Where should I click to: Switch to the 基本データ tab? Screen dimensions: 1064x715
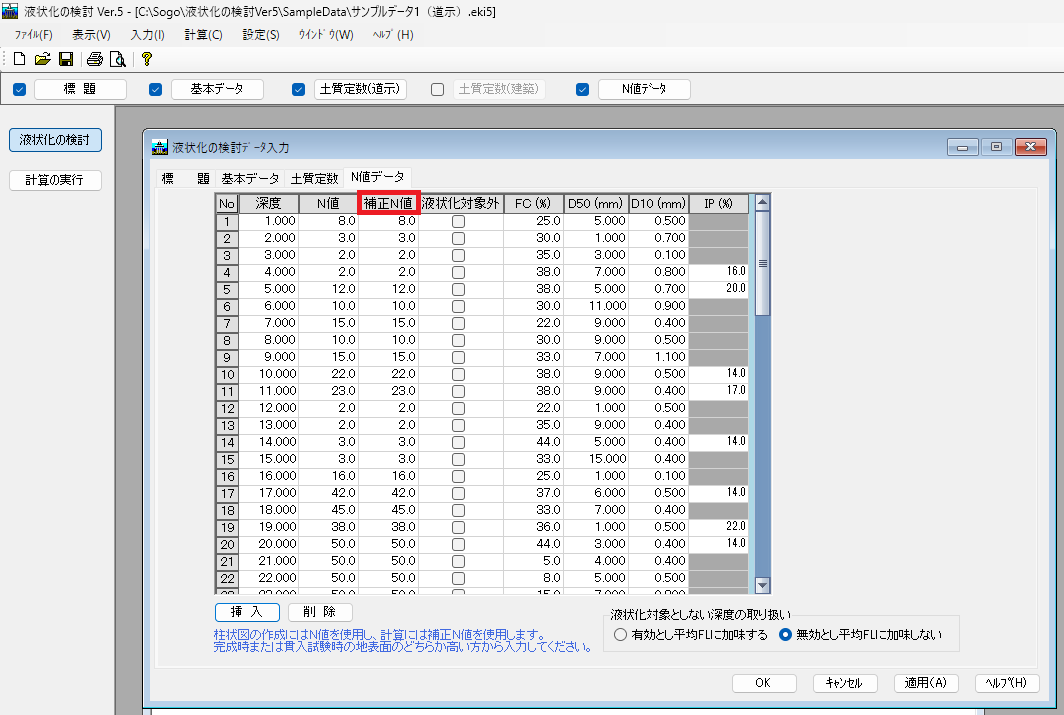[x=250, y=179]
